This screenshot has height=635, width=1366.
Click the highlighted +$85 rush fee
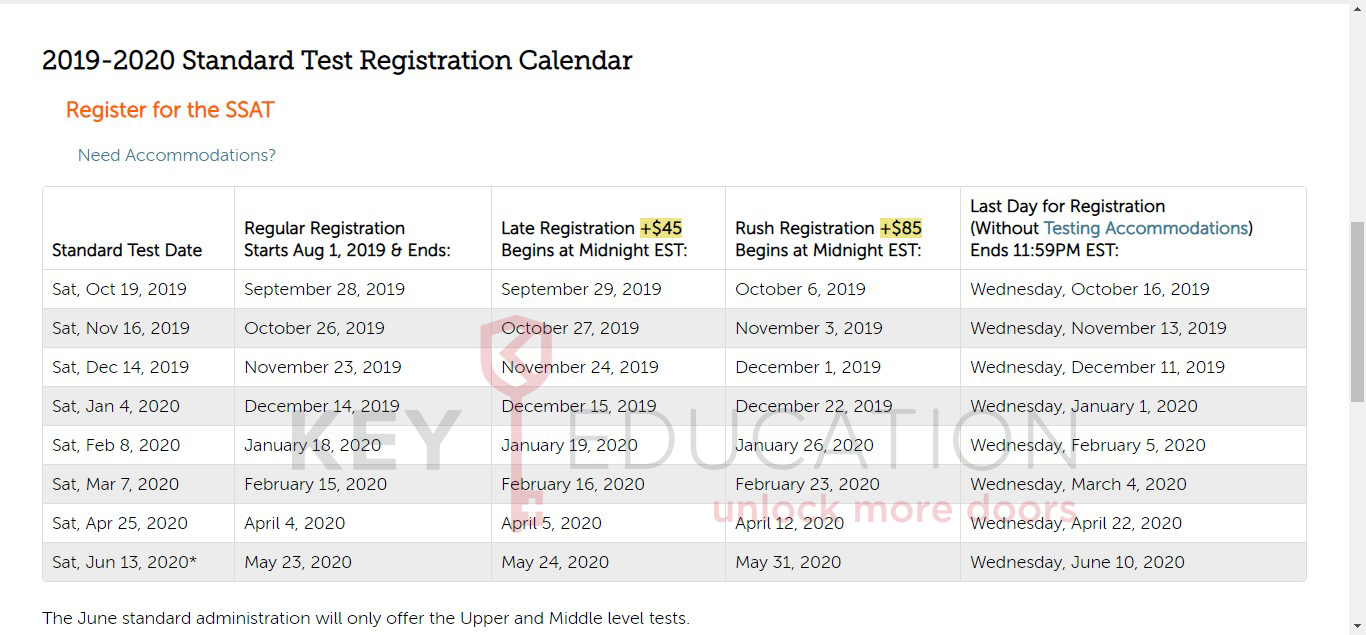[x=900, y=228]
